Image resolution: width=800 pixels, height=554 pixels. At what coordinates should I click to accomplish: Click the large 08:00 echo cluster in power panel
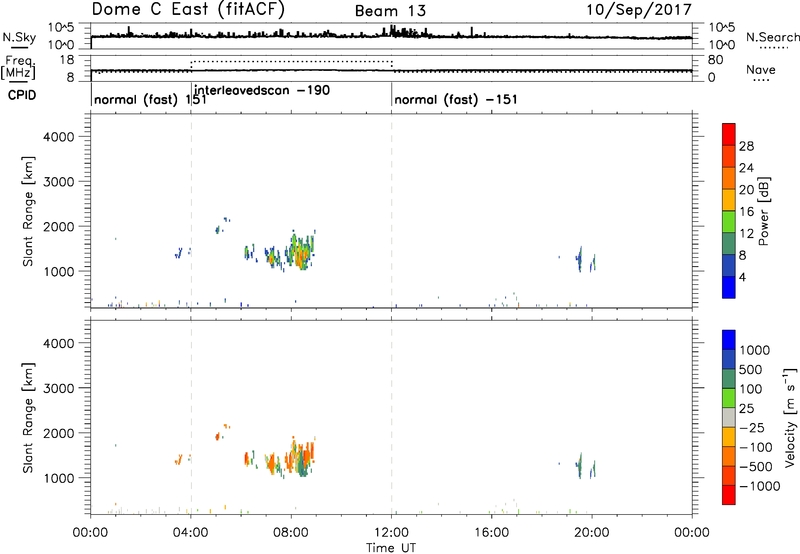[299, 250]
